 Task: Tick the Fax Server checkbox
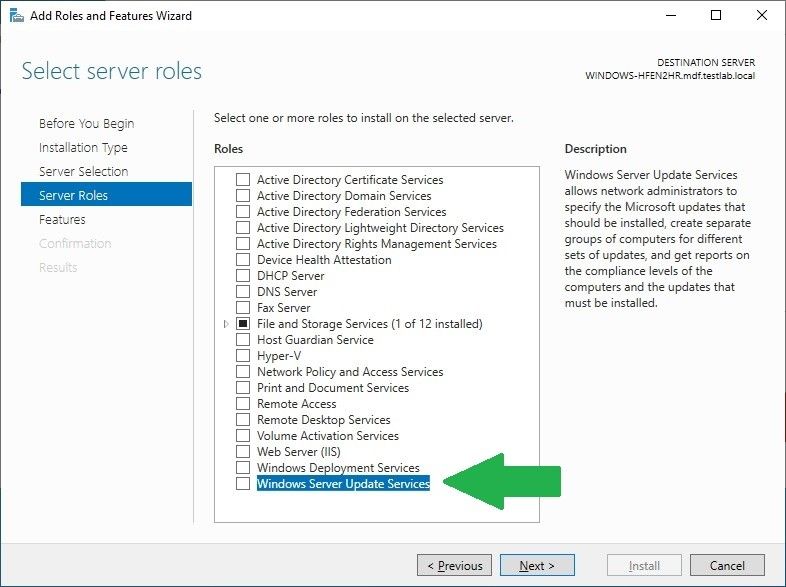[x=243, y=308]
